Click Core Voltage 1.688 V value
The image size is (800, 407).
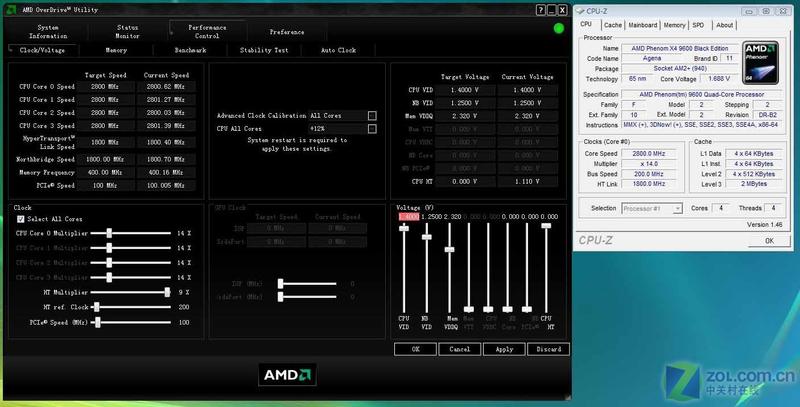(x=718, y=79)
